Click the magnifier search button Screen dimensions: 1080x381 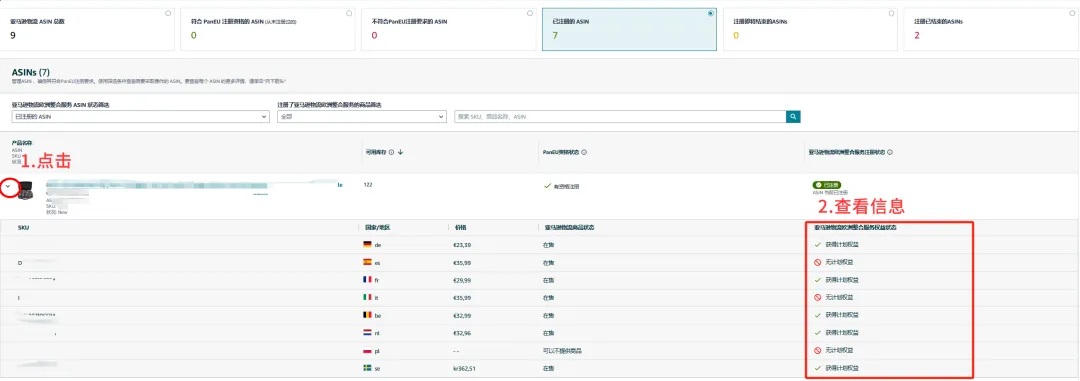(793, 117)
